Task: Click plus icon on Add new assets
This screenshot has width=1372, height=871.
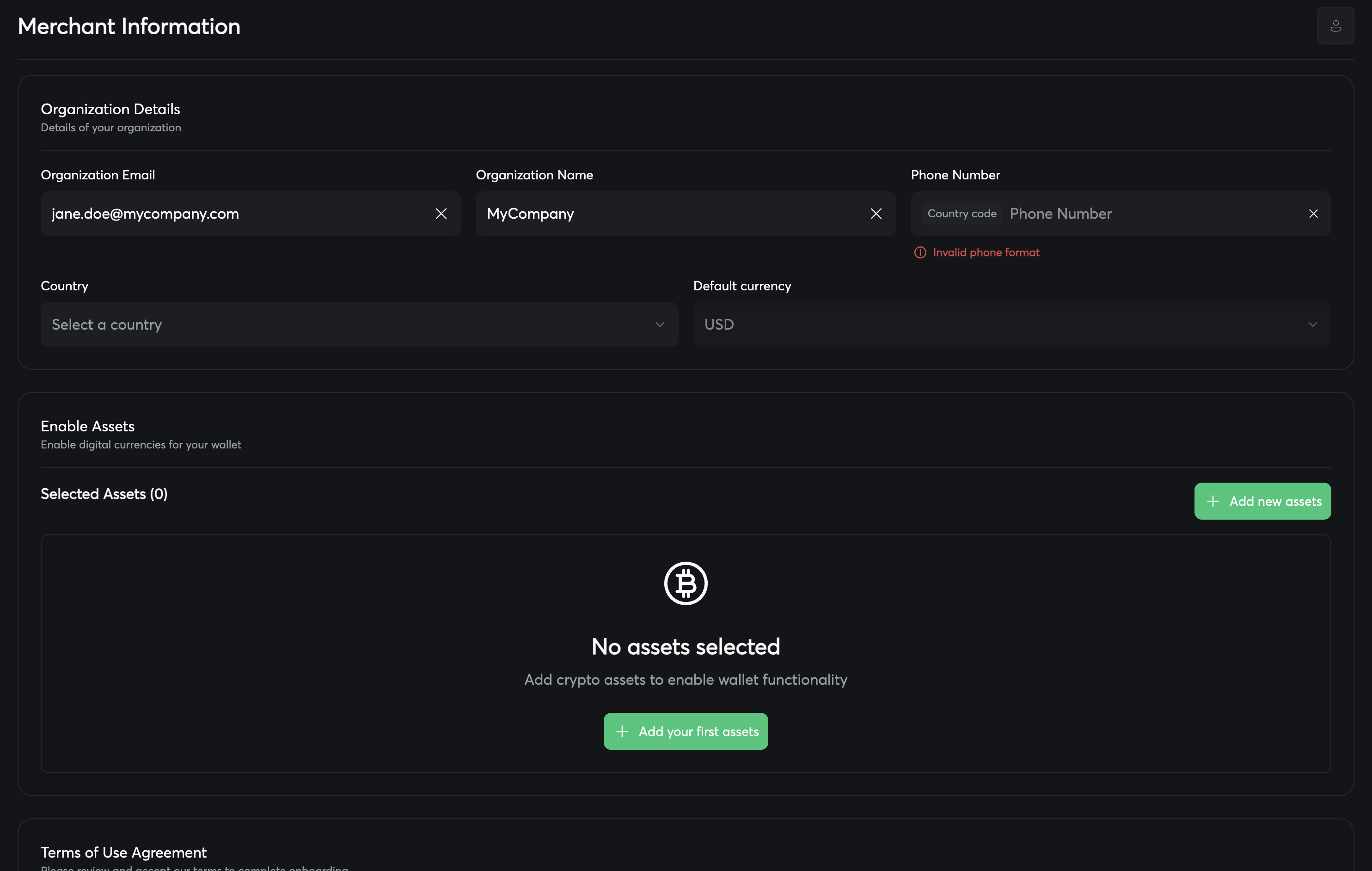Action: 1213,501
